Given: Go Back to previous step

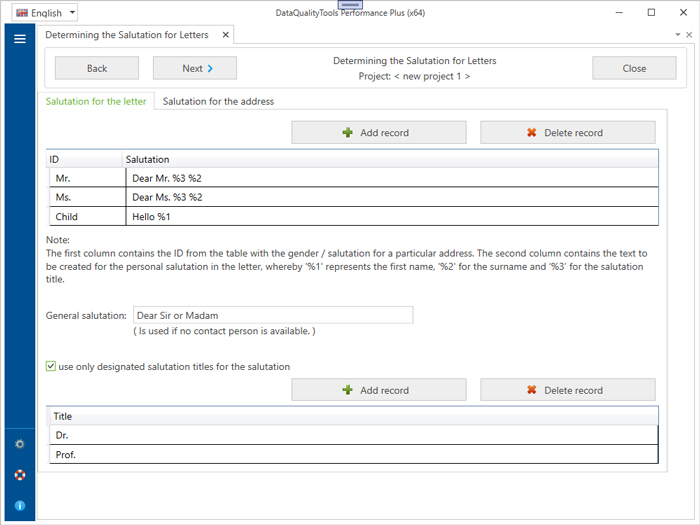Looking at the screenshot, I should [x=97, y=68].
